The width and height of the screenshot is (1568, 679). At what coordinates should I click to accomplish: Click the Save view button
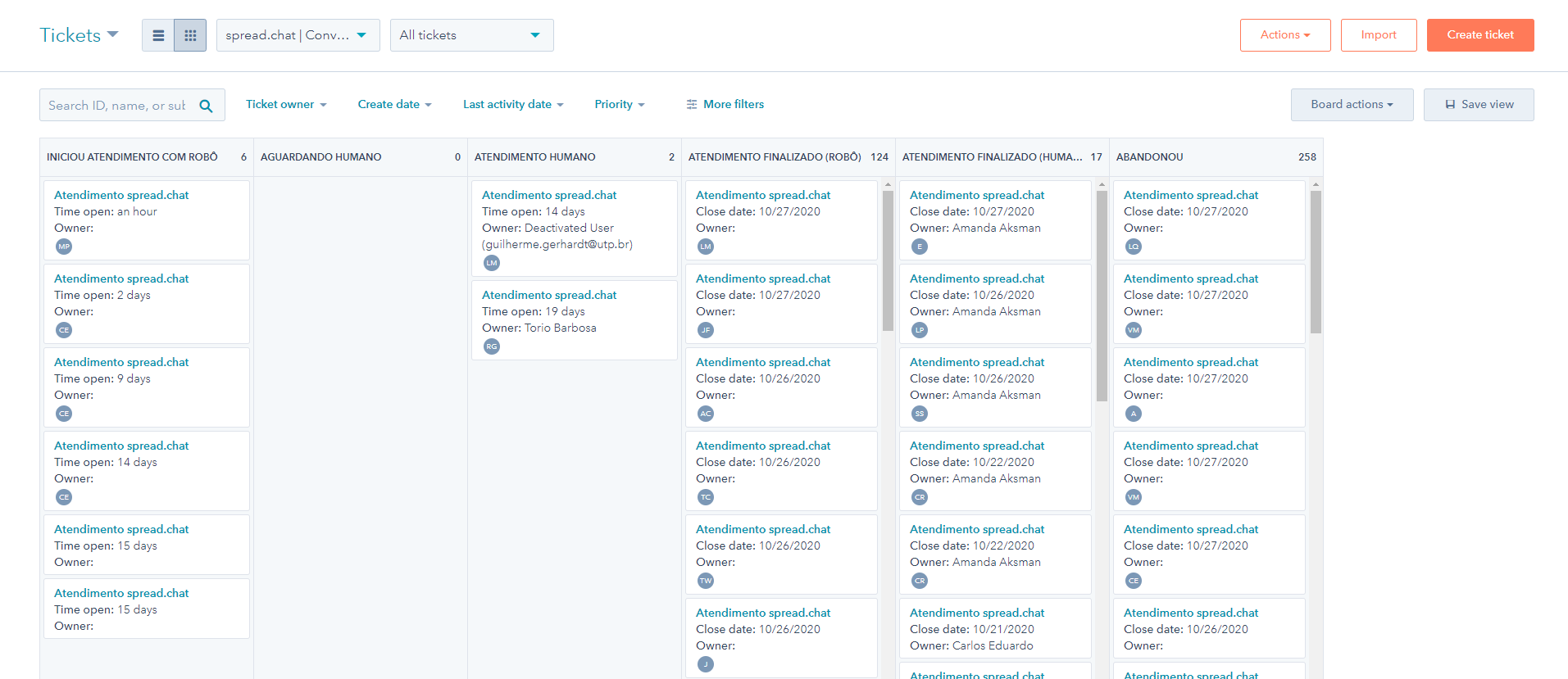1479,105
